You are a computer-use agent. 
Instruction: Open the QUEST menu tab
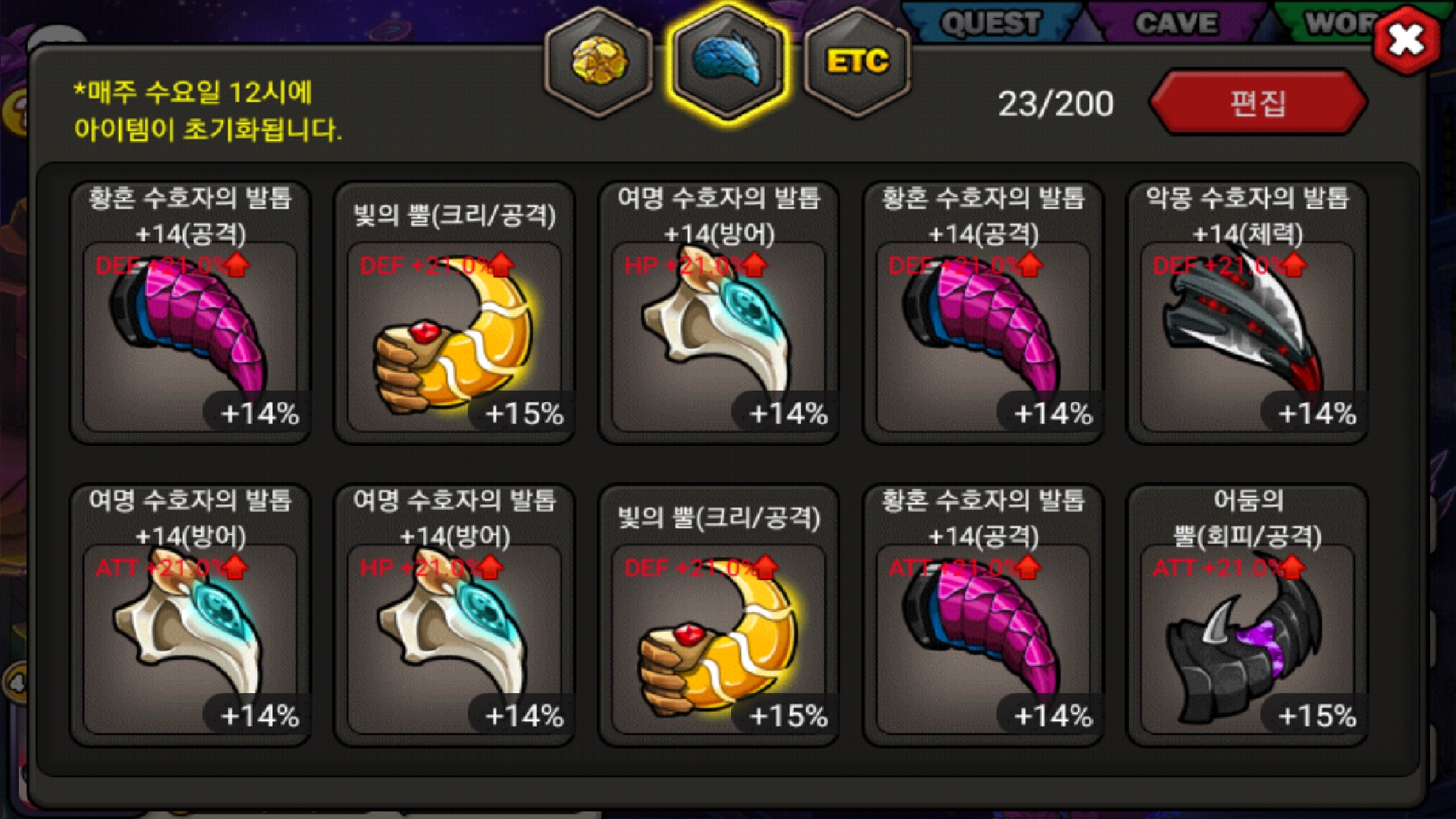pyautogui.click(x=990, y=24)
